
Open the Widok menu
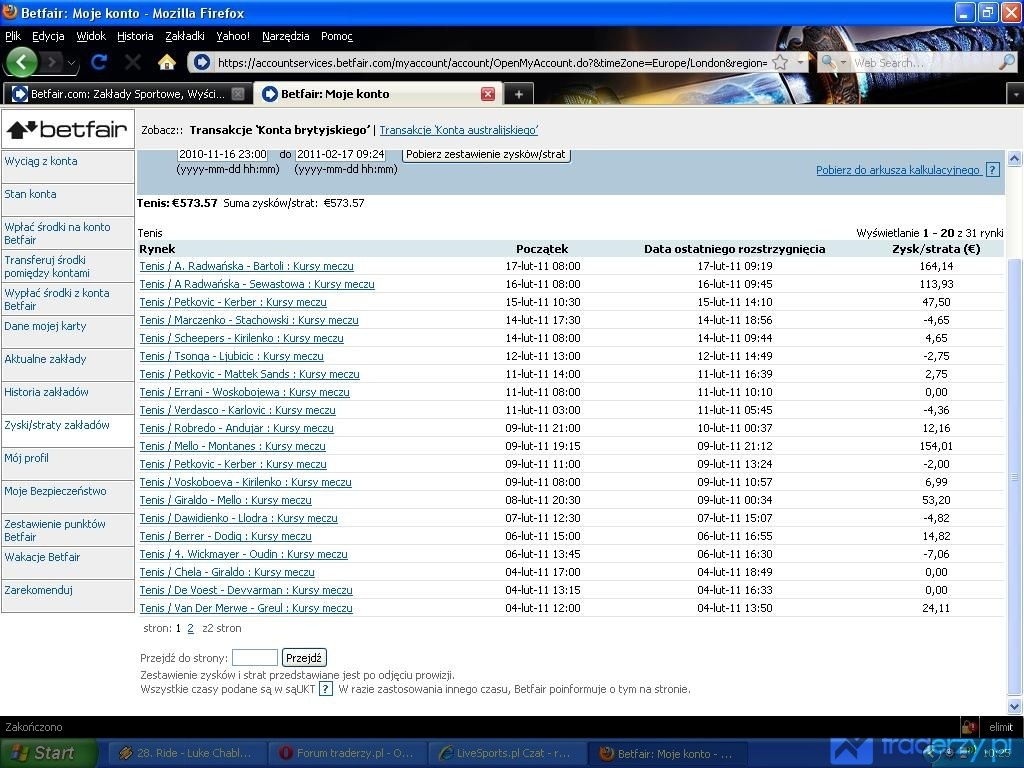tap(91, 36)
